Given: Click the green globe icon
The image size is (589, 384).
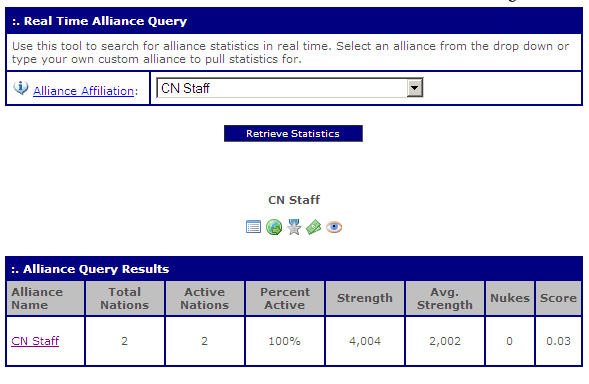Looking at the screenshot, I should (274, 227).
